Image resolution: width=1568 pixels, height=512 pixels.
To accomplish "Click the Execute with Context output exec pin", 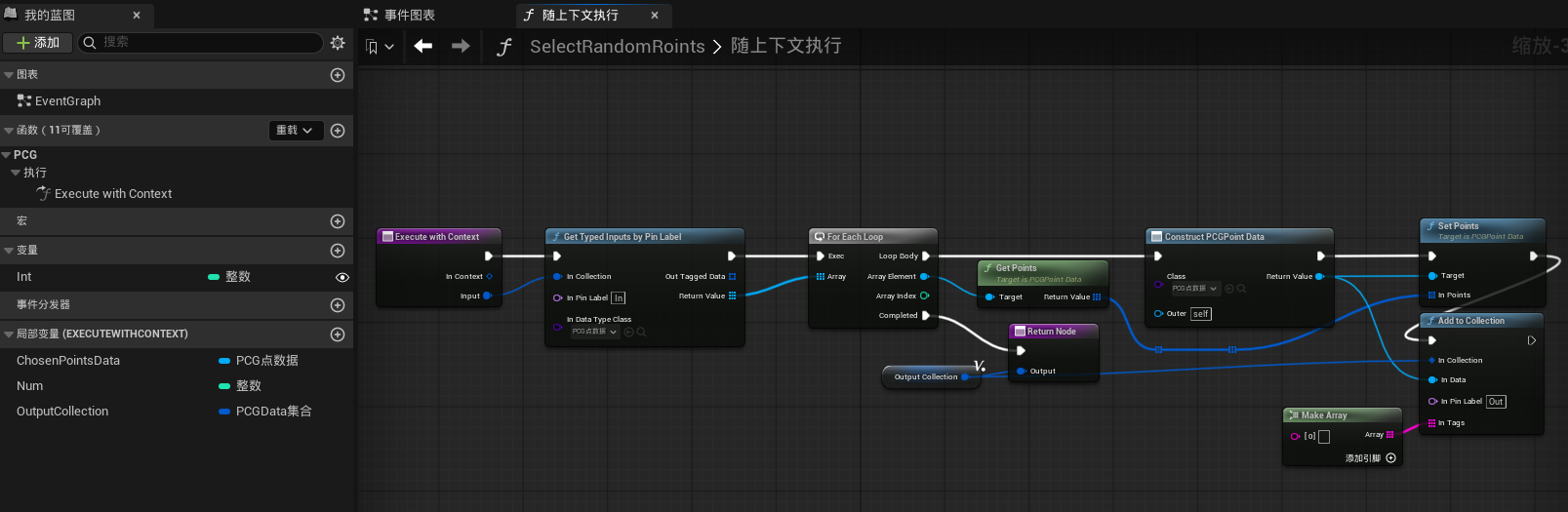I will [489, 256].
